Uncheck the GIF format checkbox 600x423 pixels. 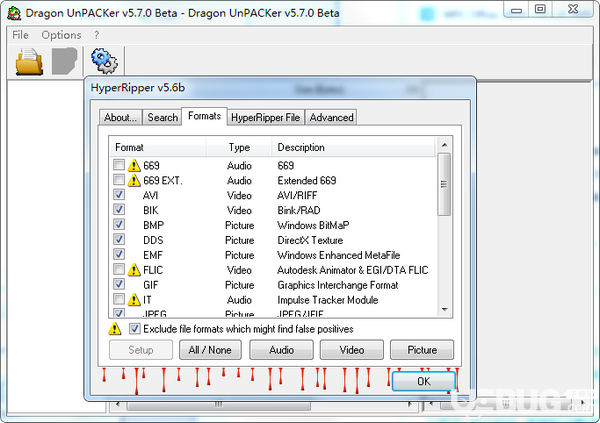(x=119, y=284)
